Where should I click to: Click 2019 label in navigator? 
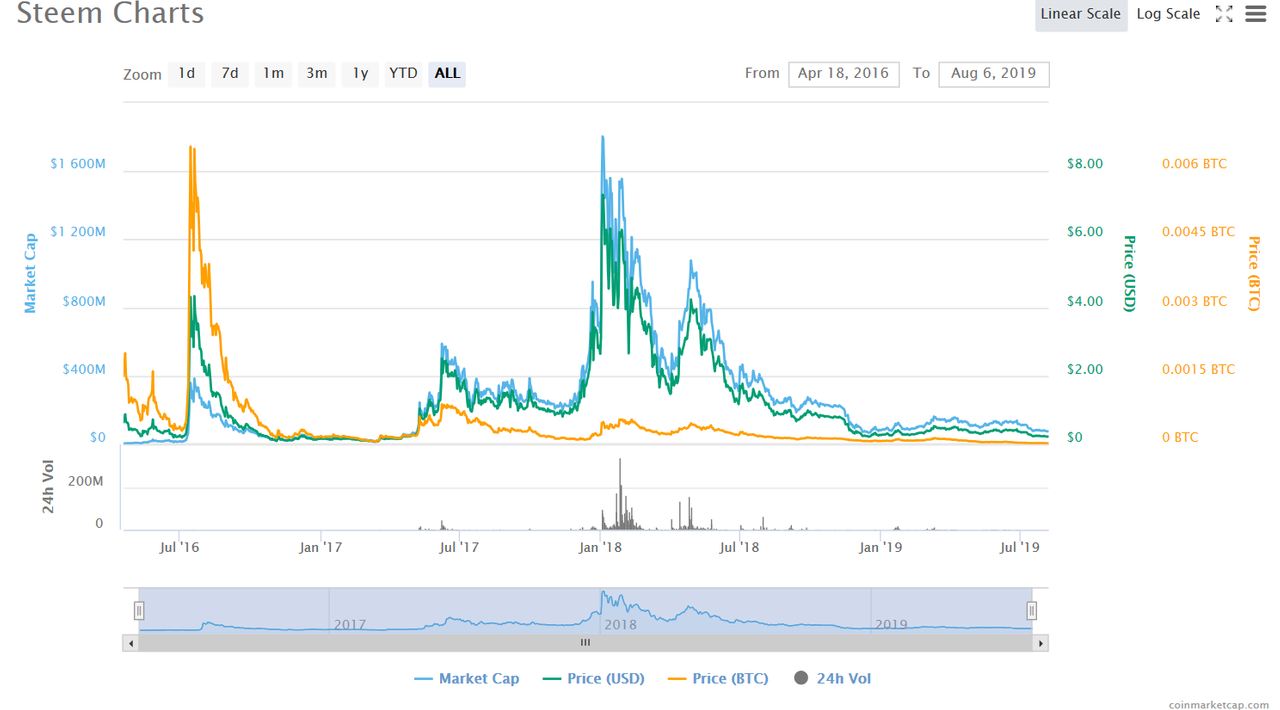(x=891, y=624)
